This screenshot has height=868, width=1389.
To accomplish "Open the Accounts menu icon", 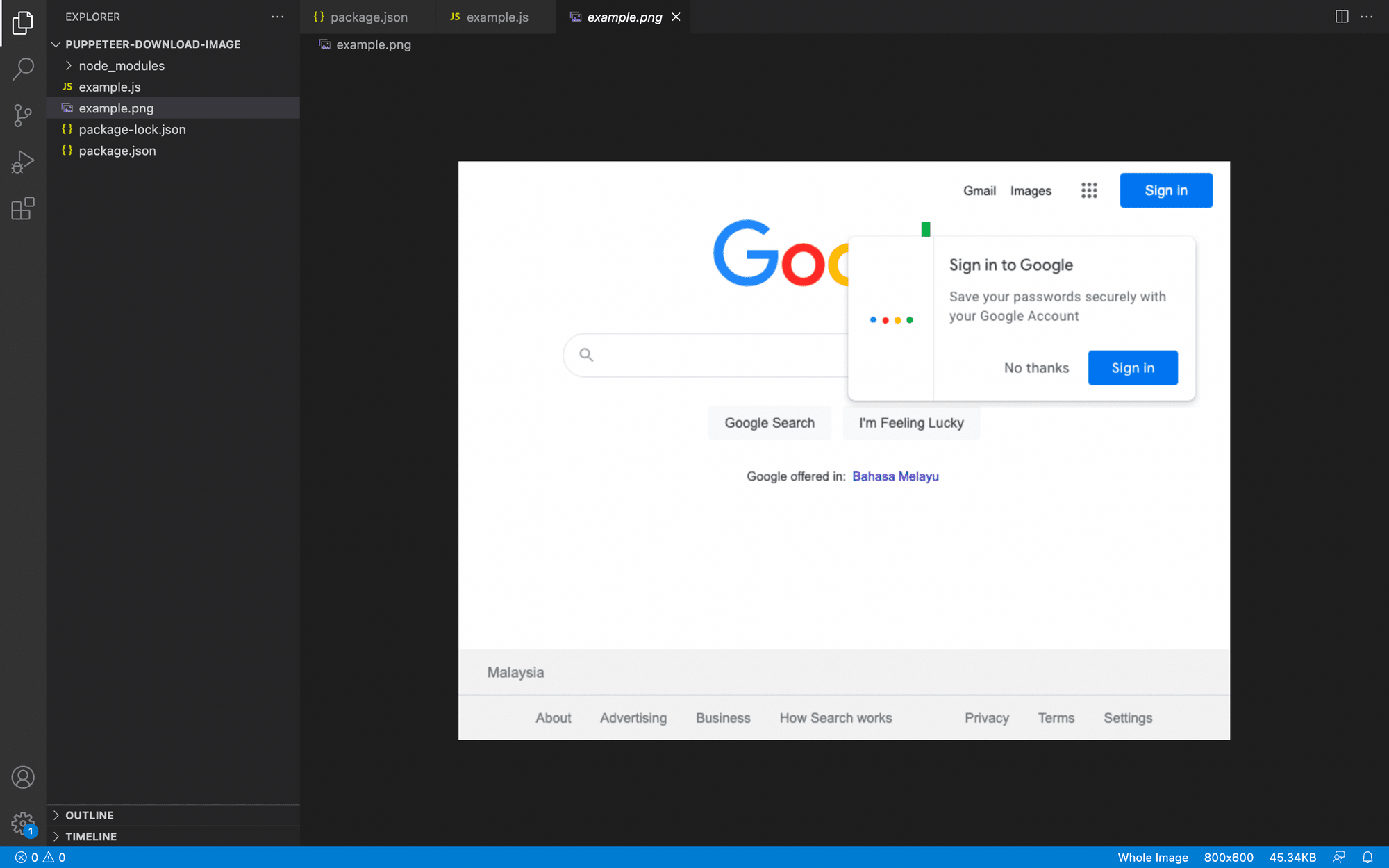I will [x=23, y=777].
